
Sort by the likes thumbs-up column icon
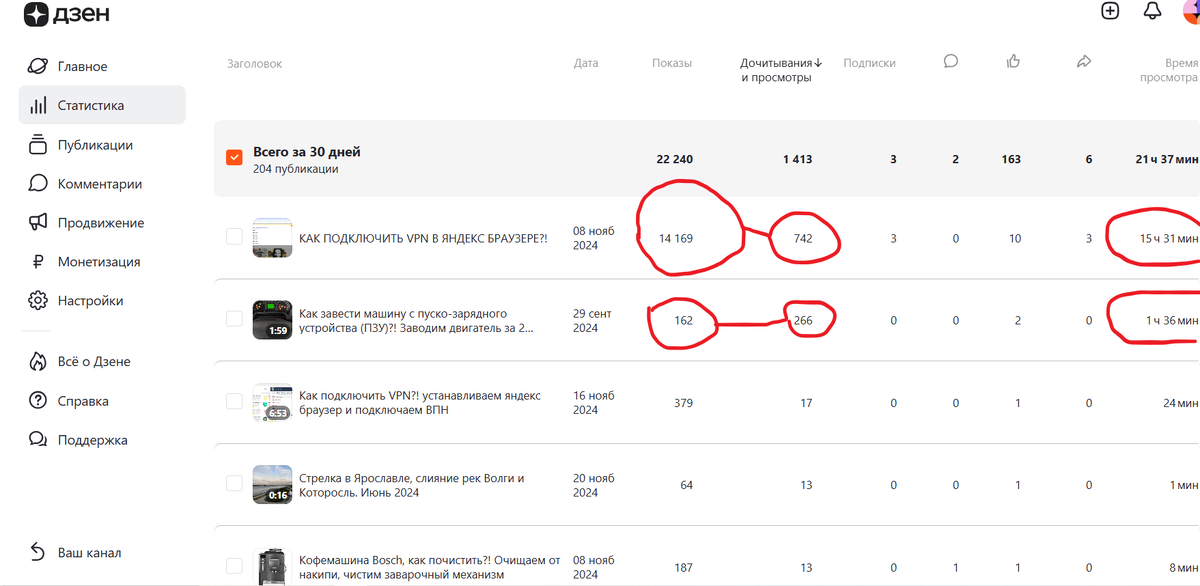pos(1013,62)
